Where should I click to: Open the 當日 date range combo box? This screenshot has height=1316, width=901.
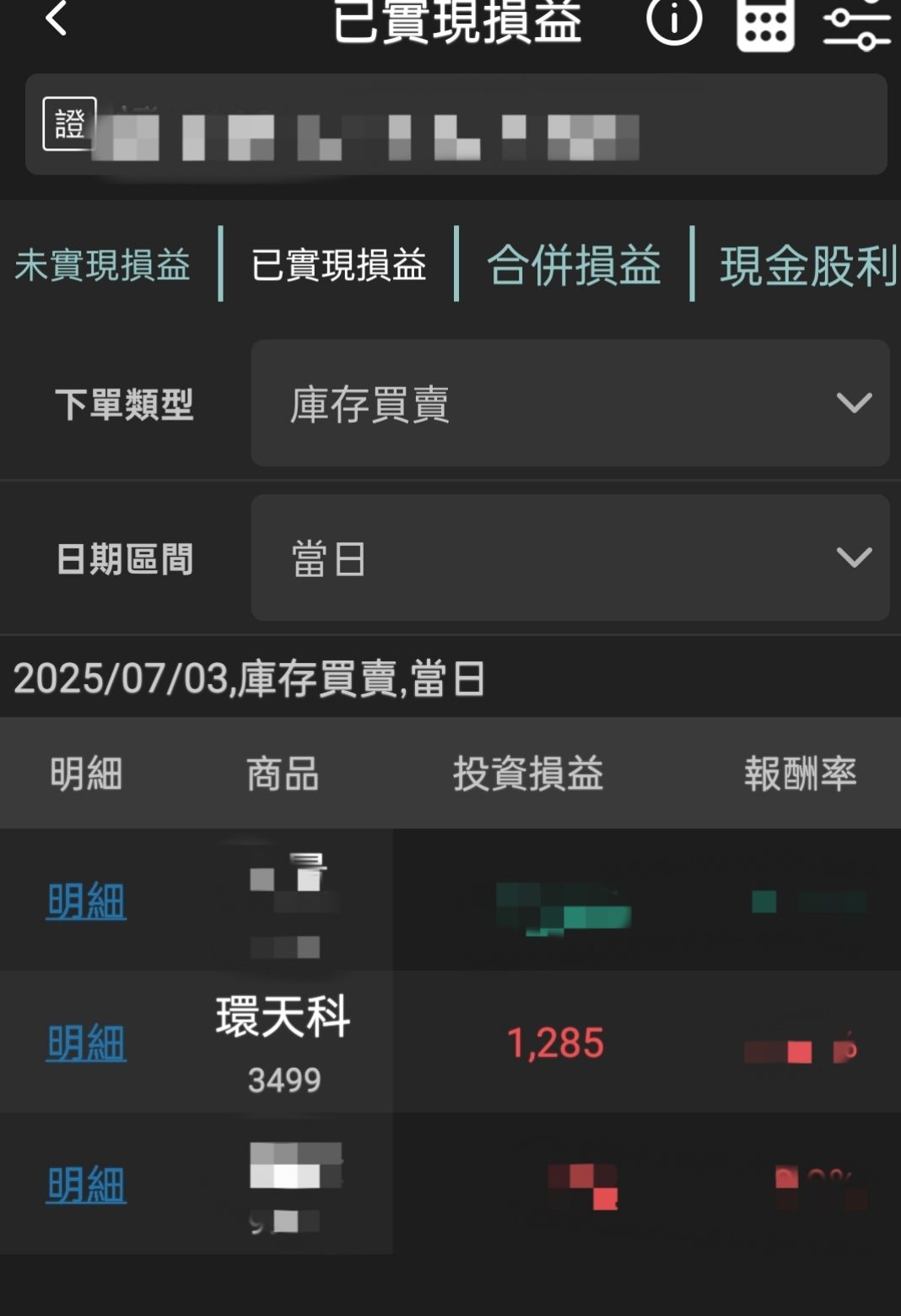click(x=570, y=558)
